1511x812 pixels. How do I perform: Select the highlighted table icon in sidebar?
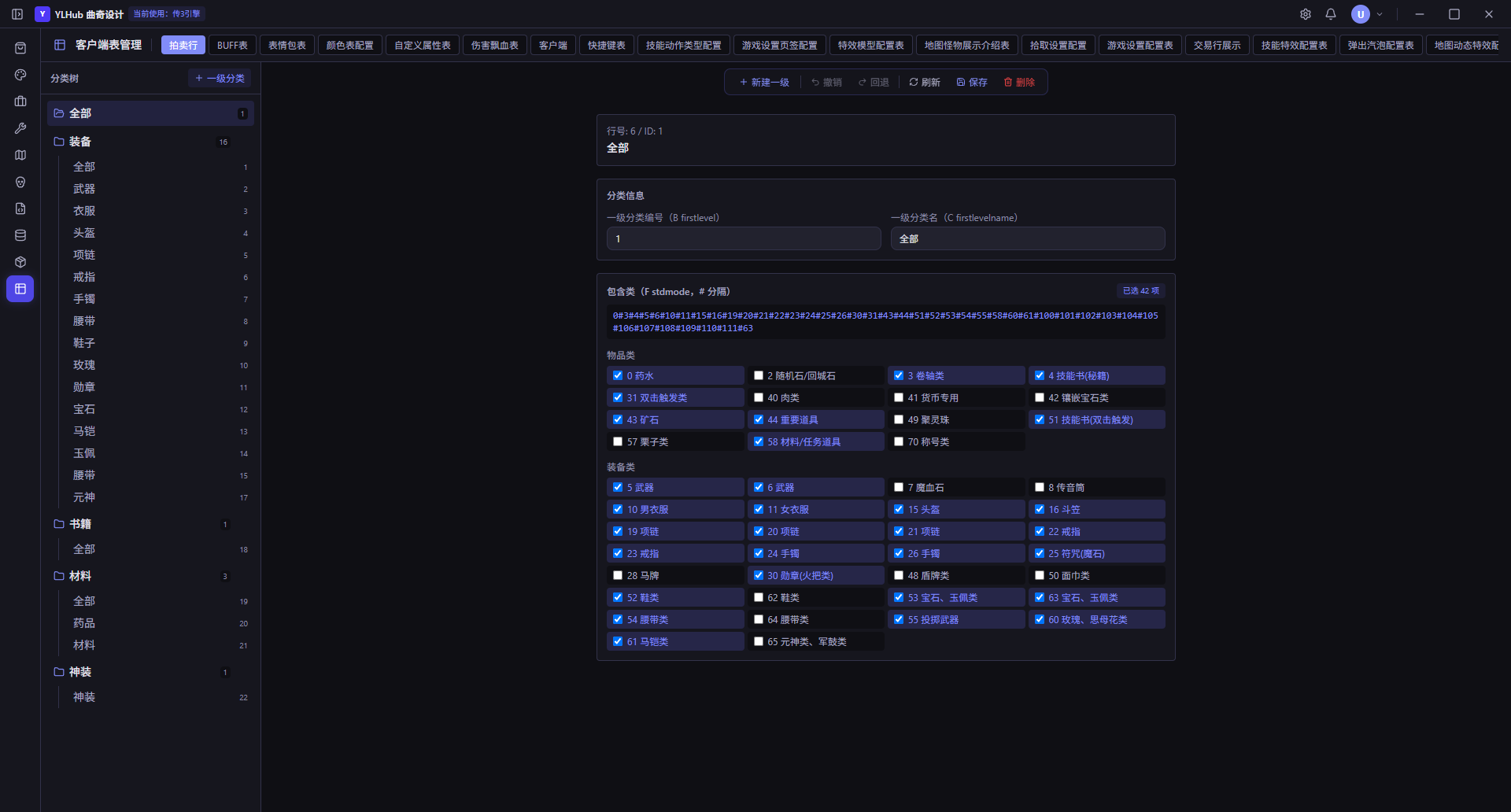[x=20, y=289]
